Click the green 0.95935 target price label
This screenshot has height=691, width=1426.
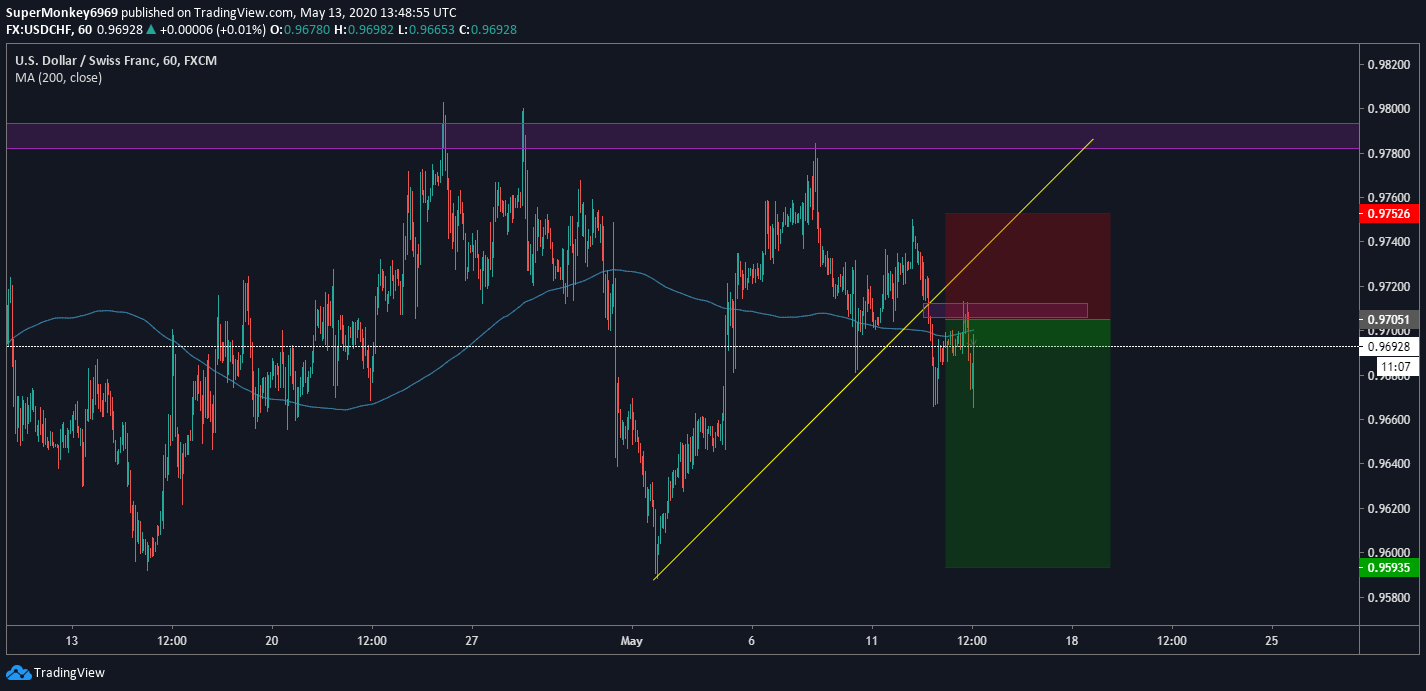1389,567
